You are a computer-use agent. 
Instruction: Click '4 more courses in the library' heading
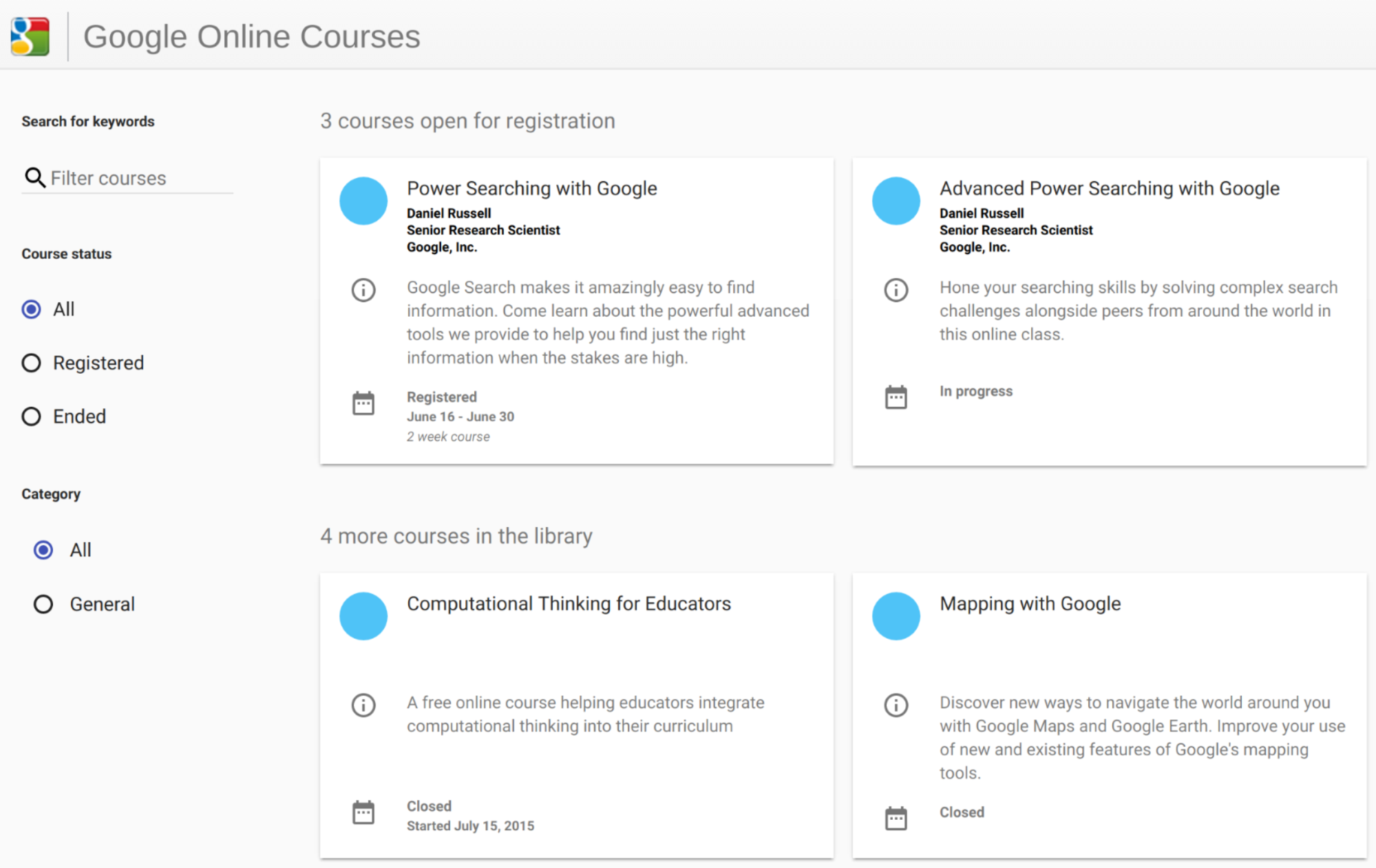coord(456,536)
